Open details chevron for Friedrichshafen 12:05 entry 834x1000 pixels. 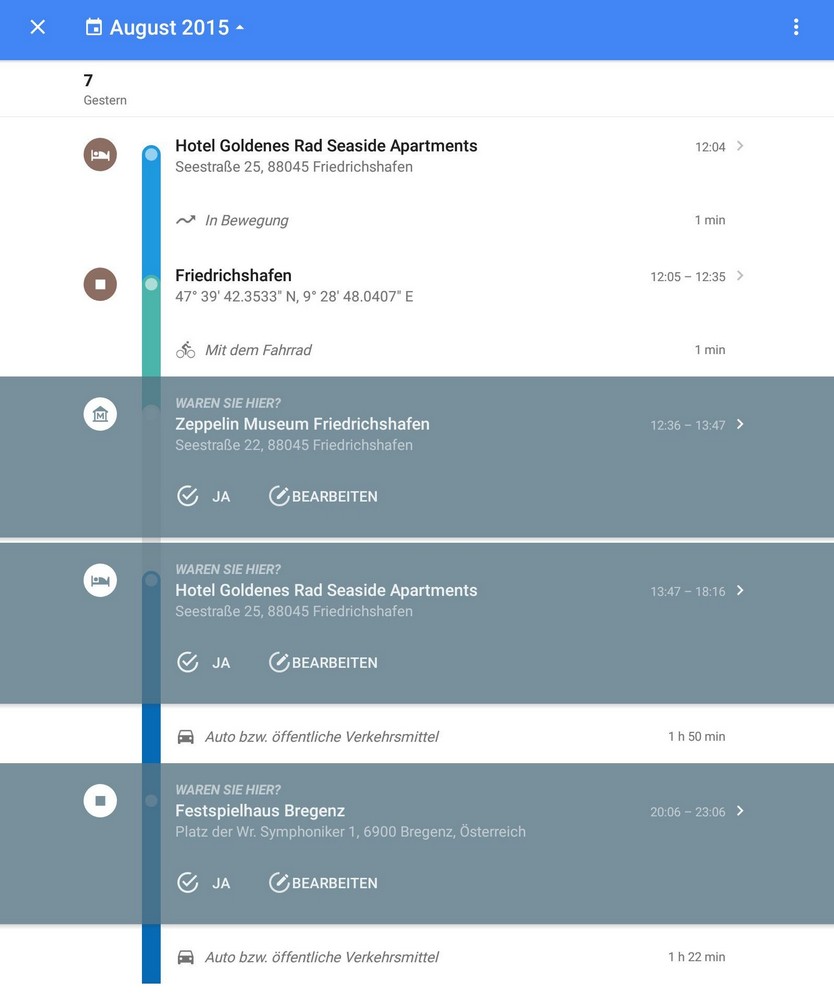coord(740,276)
